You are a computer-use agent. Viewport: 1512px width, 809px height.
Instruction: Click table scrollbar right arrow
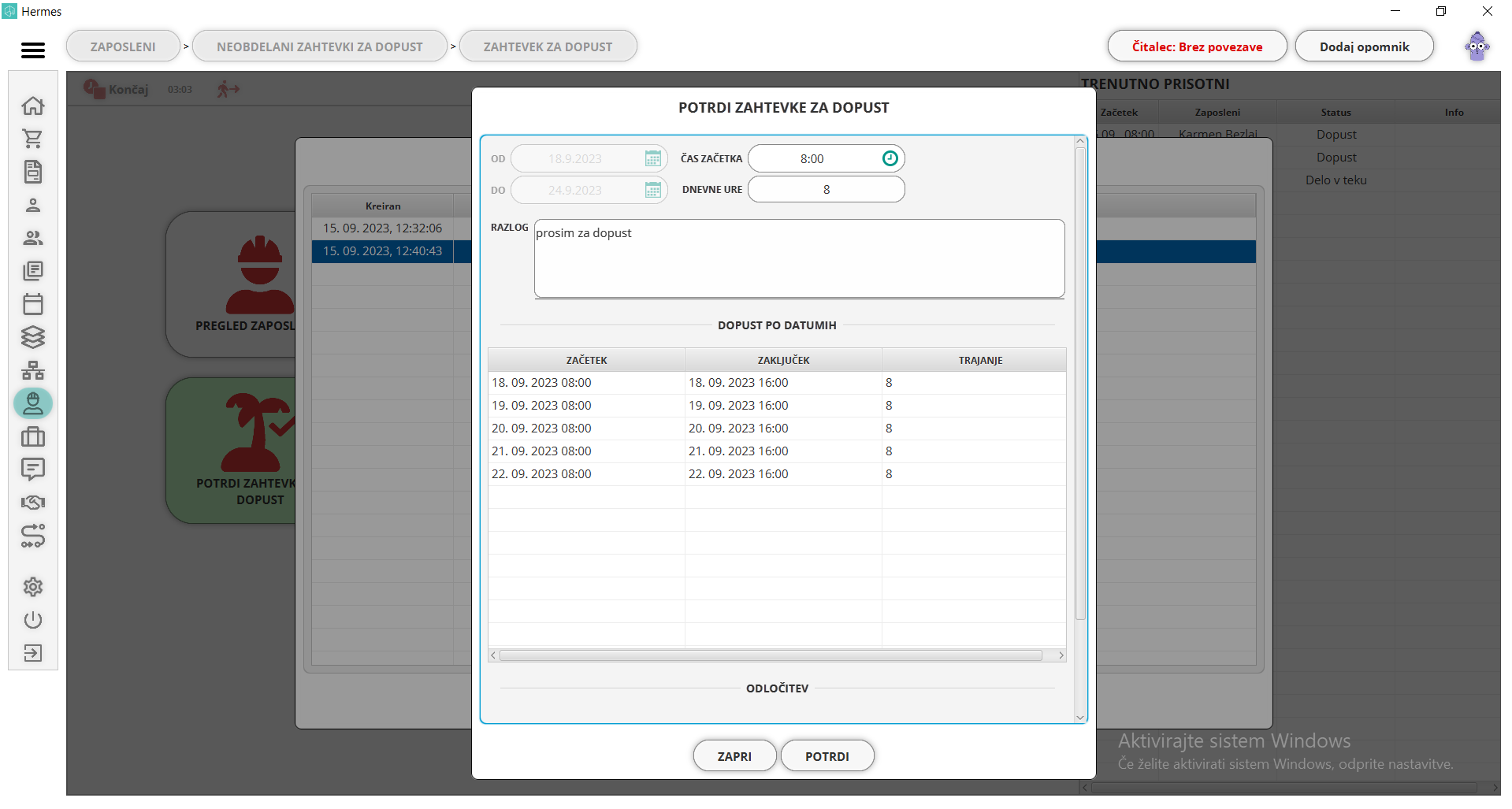click(1061, 655)
